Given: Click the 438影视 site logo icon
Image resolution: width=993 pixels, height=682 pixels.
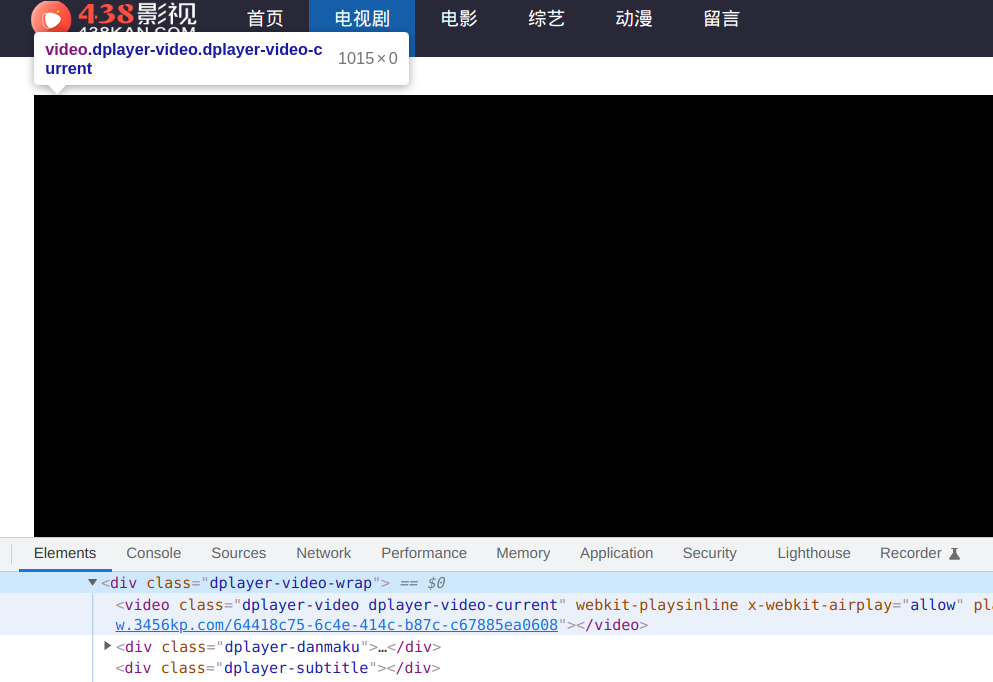Looking at the screenshot, I should (x=51, y=17).
